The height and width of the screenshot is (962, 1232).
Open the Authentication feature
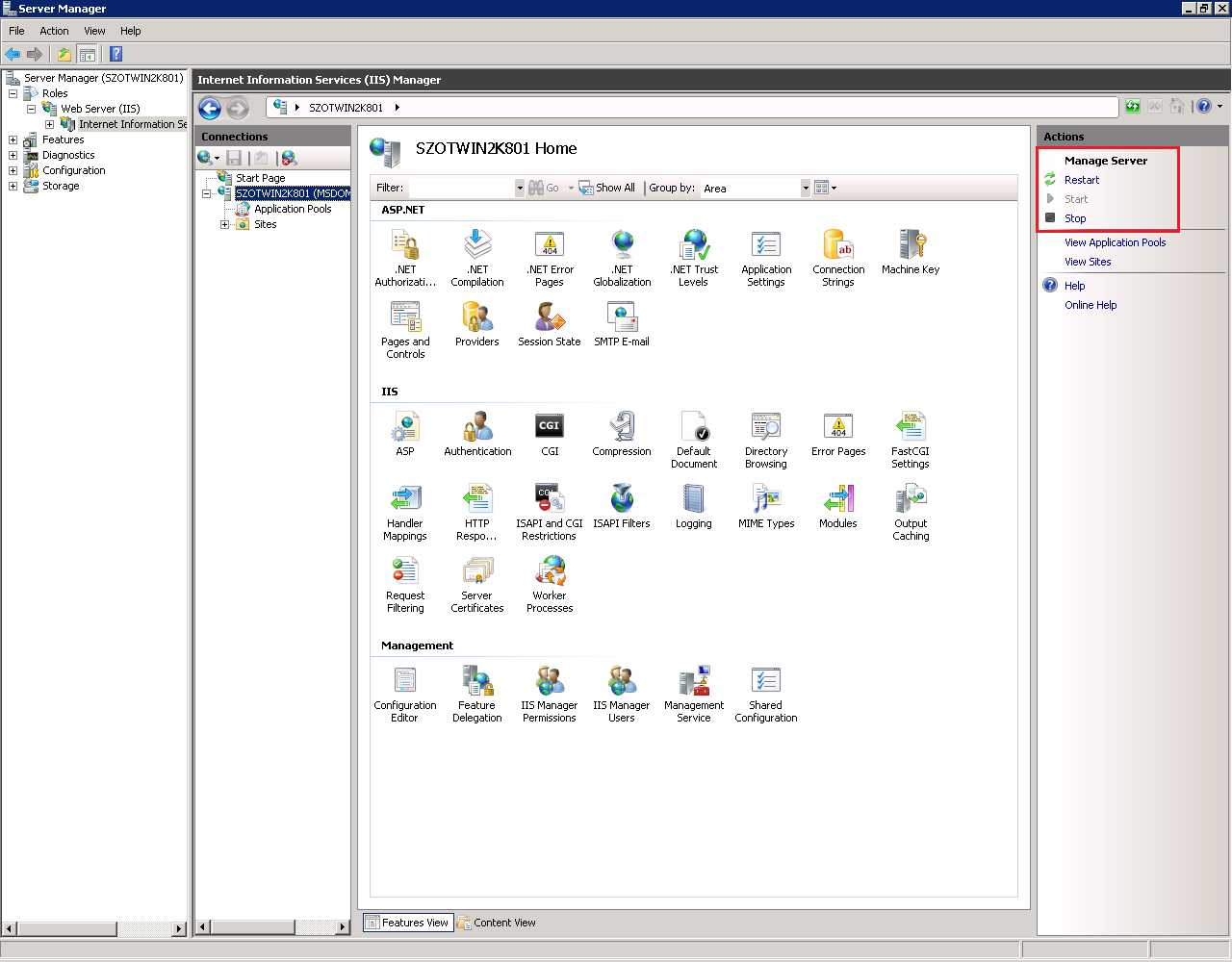click(477, 433)
